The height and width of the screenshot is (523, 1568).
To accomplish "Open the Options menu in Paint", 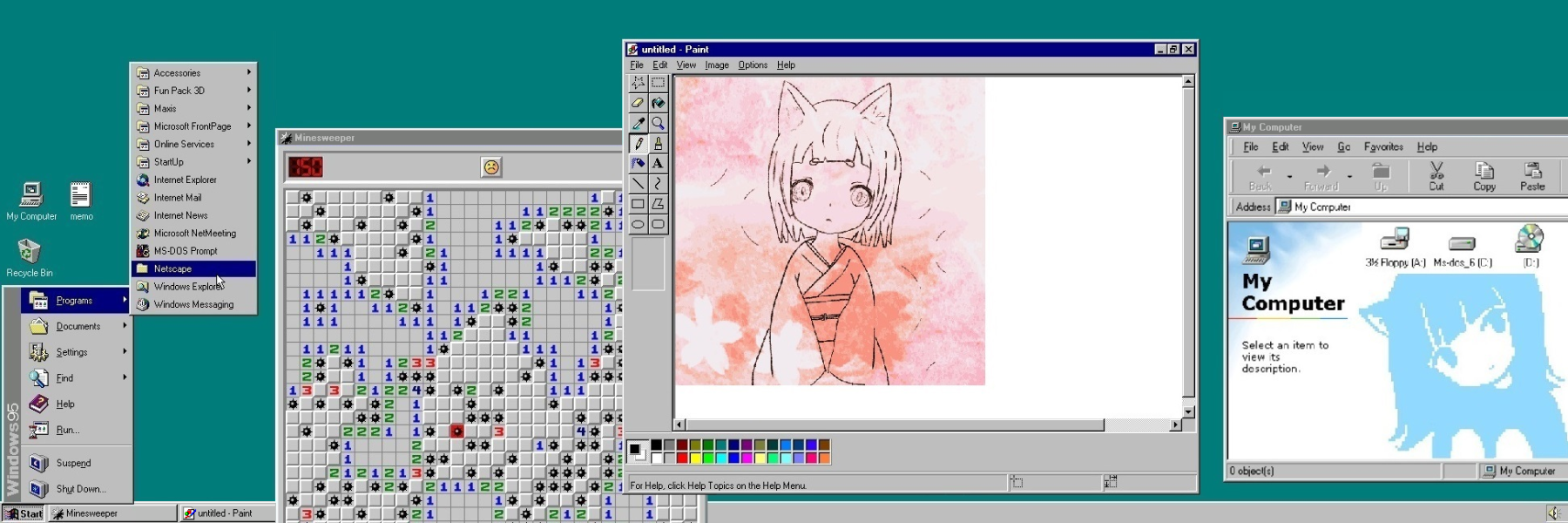I will coord(753,65).
